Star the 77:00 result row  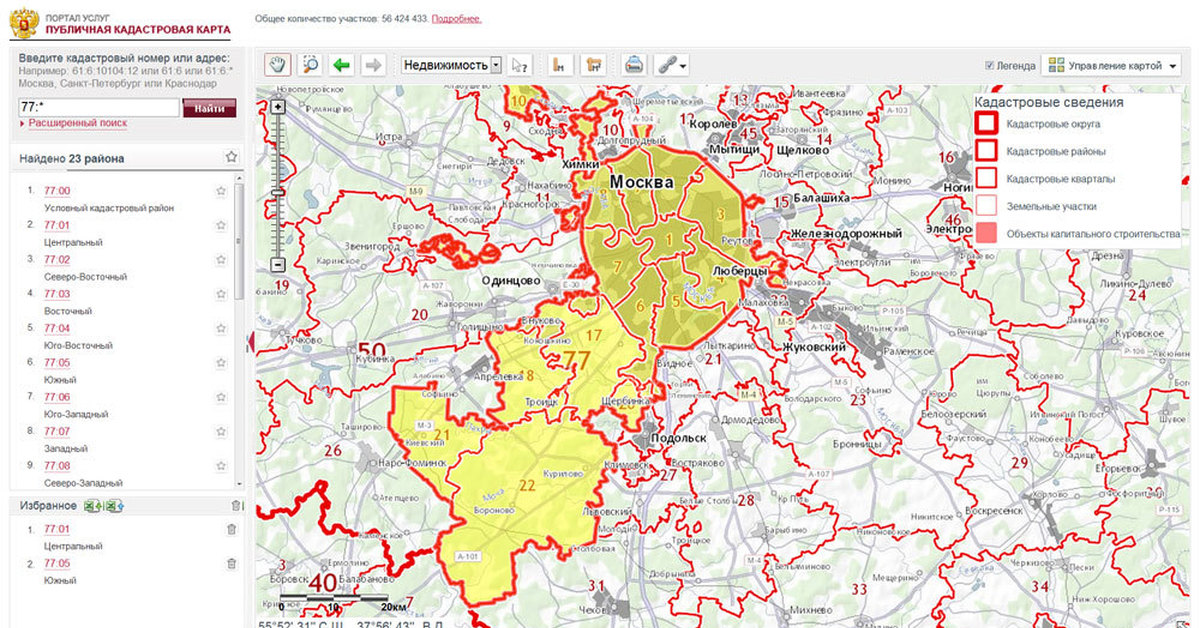tap(221, 191)
